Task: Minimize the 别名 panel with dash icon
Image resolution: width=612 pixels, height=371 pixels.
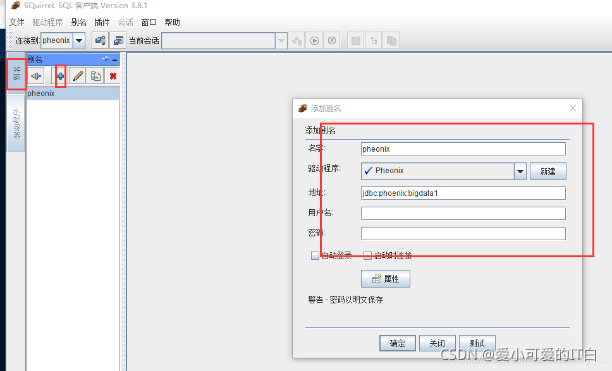Action: point(115,60)
